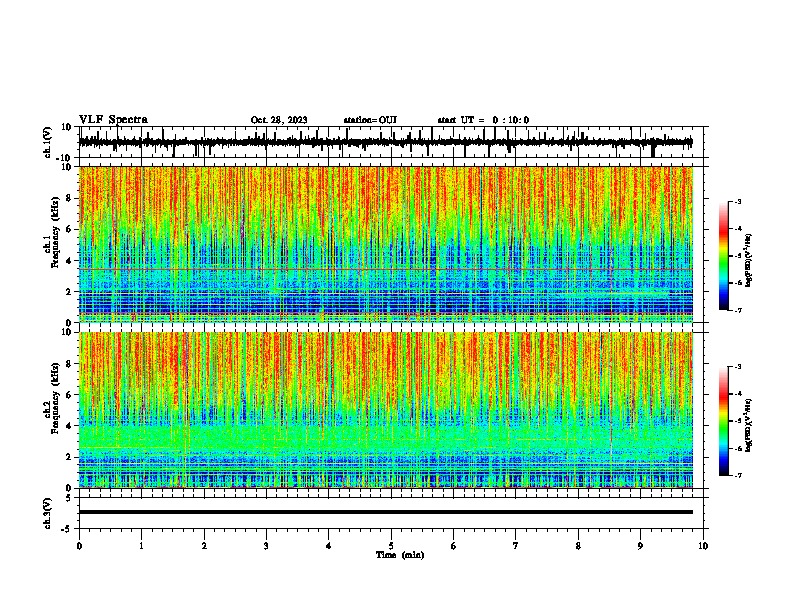The height and width of the screenshot is (612, 792).
Task: Click the ch.1 voltage waveform trace panel
Action: click(x=393, y=142)
